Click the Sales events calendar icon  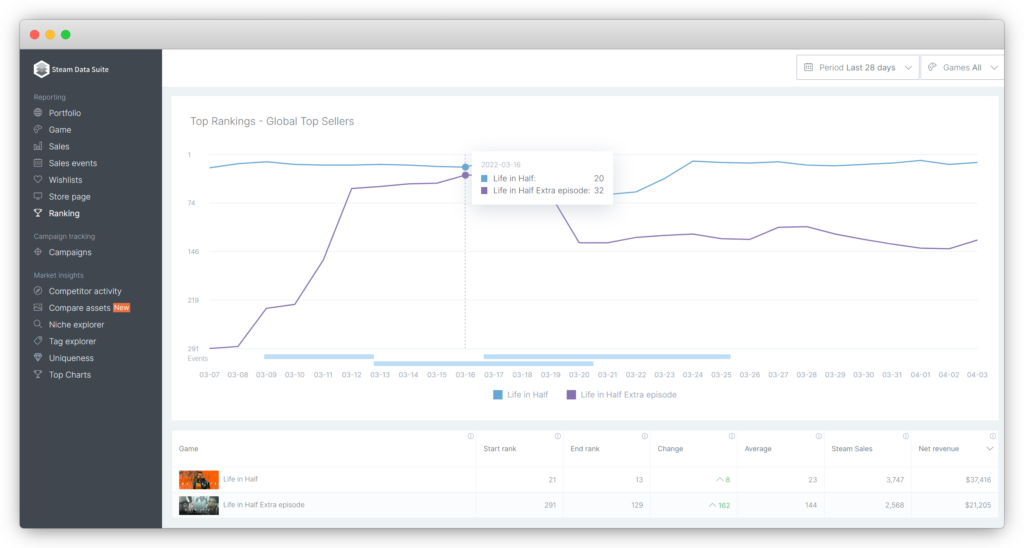(38, 163)
